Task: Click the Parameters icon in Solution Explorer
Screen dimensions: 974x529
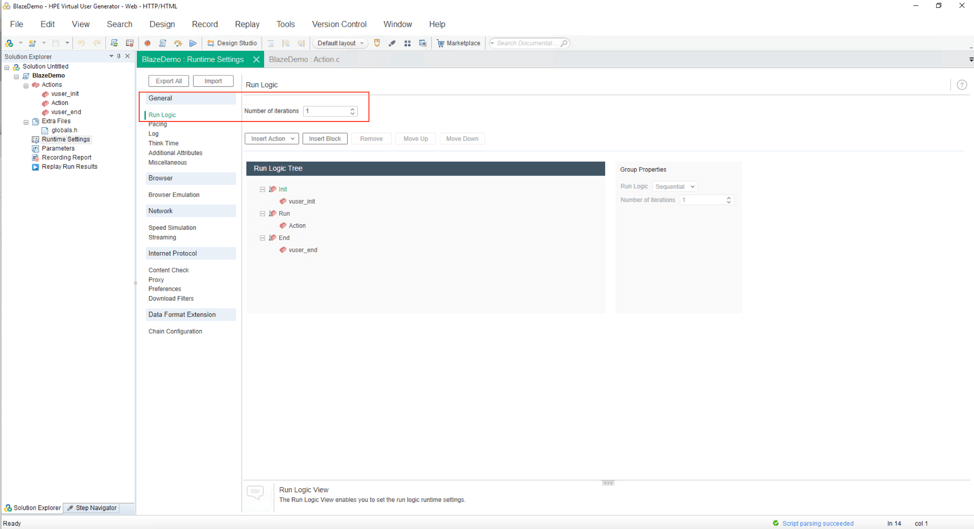Action: tap(35, 148)
